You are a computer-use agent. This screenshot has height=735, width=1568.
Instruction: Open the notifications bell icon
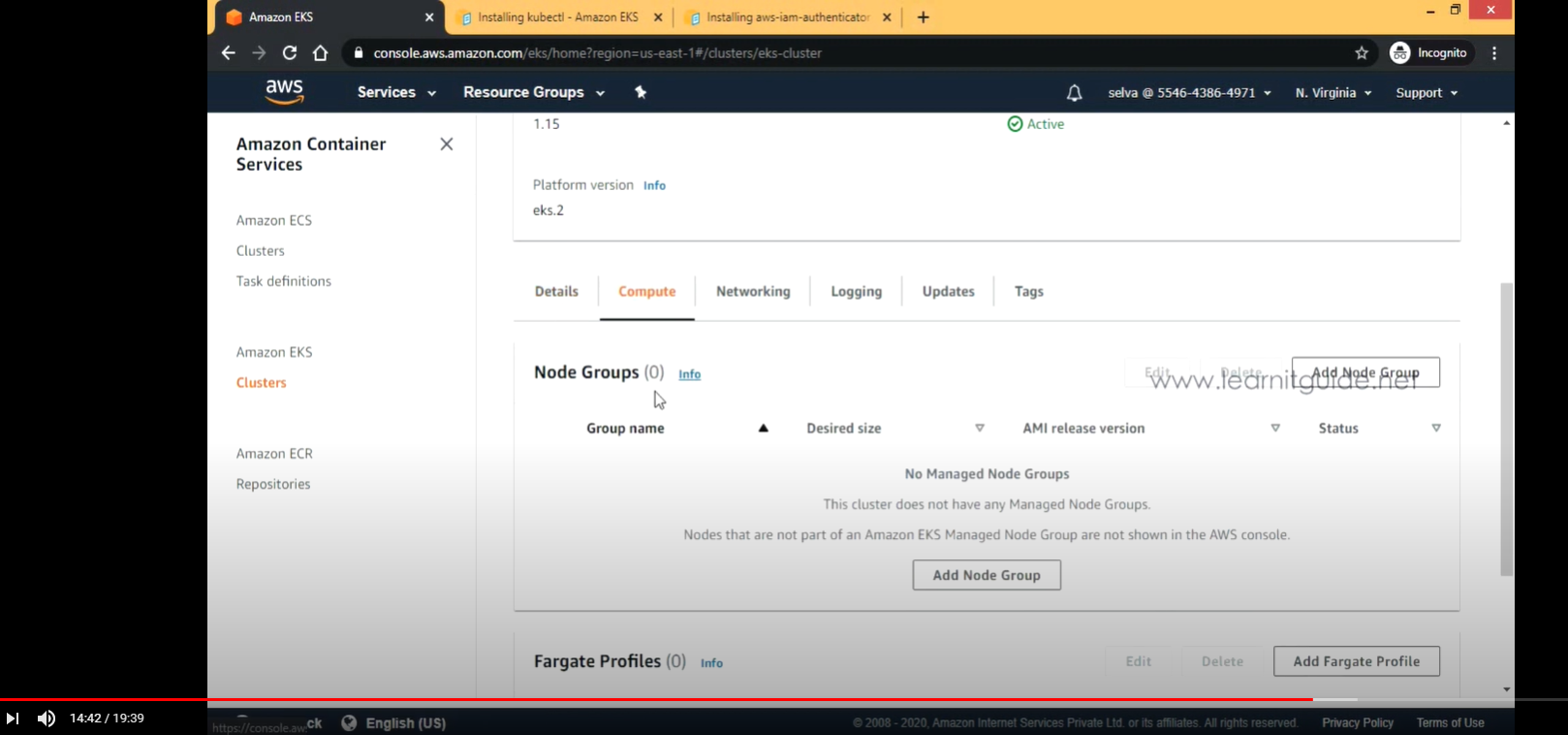[1074, 93]
